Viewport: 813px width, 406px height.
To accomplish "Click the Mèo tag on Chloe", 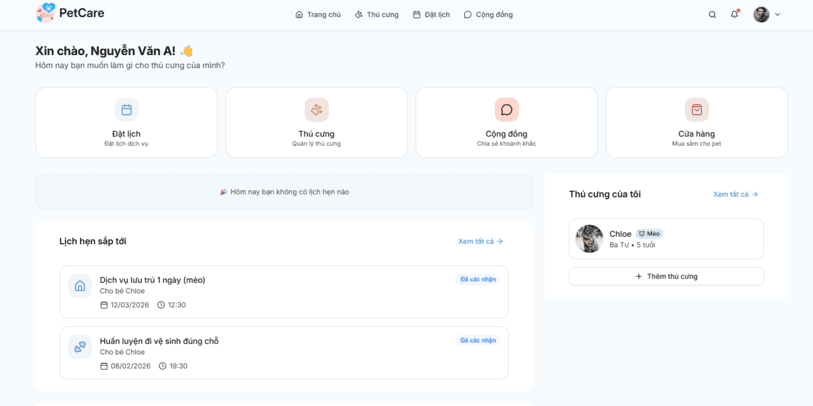I will click(x=649, y=234).
